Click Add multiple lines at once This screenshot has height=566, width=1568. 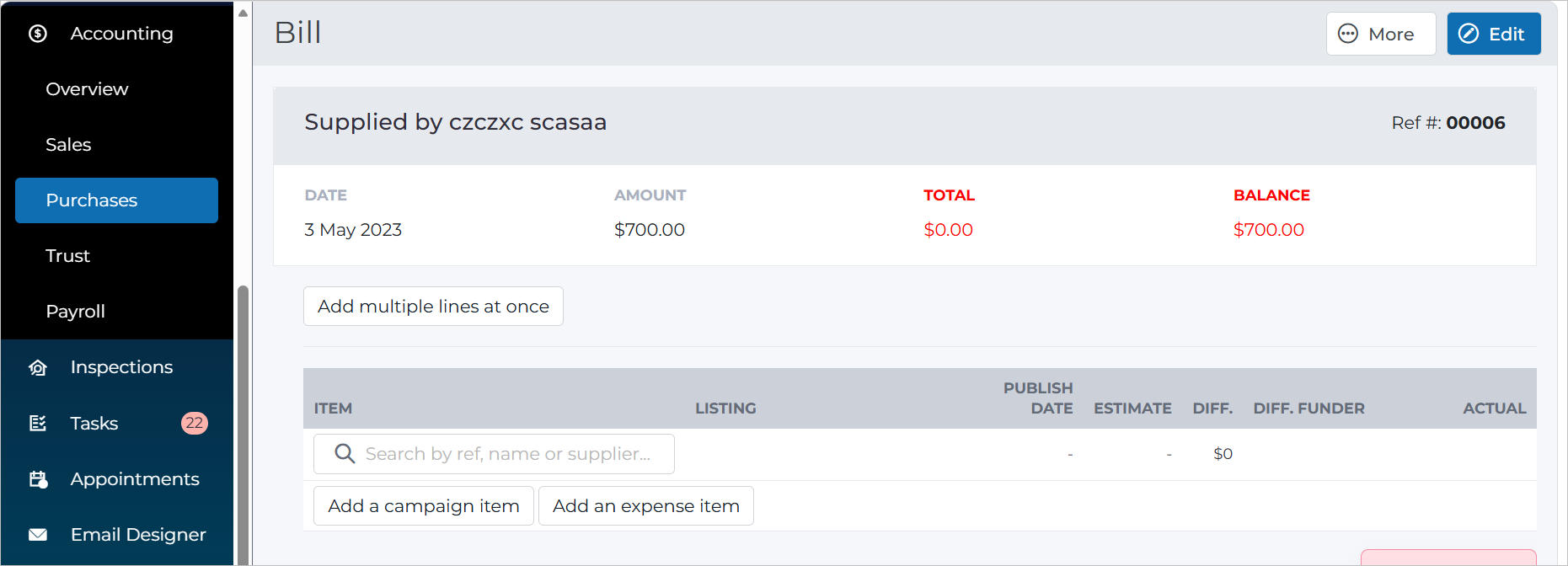433,307
